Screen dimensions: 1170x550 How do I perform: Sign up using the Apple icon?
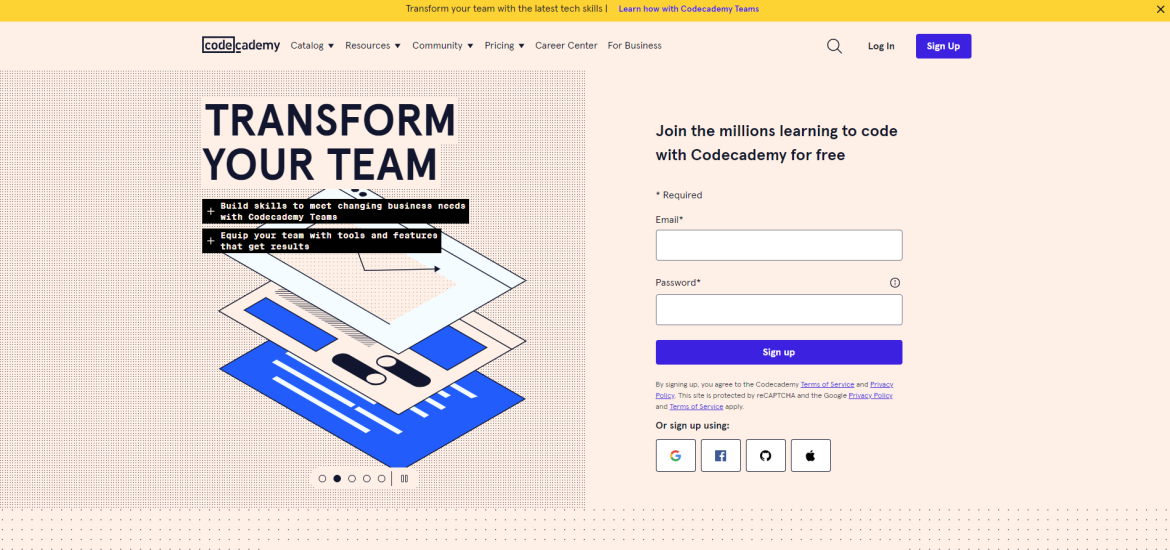click(810, 455)
